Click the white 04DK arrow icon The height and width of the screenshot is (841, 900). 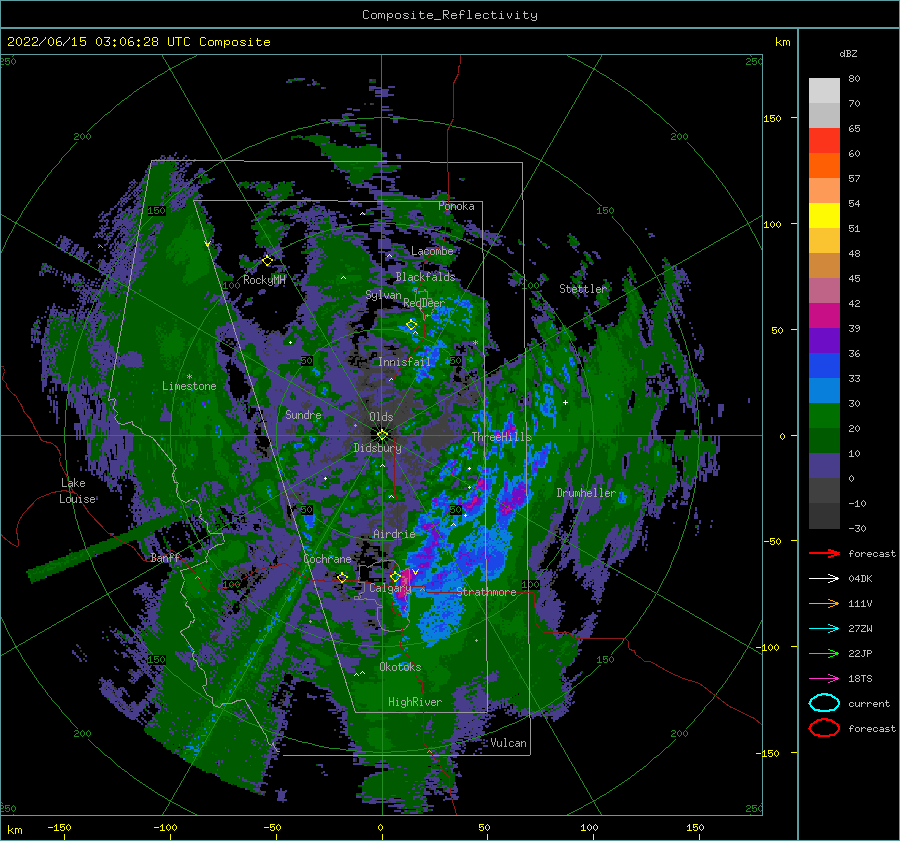[x=824, y=579]
